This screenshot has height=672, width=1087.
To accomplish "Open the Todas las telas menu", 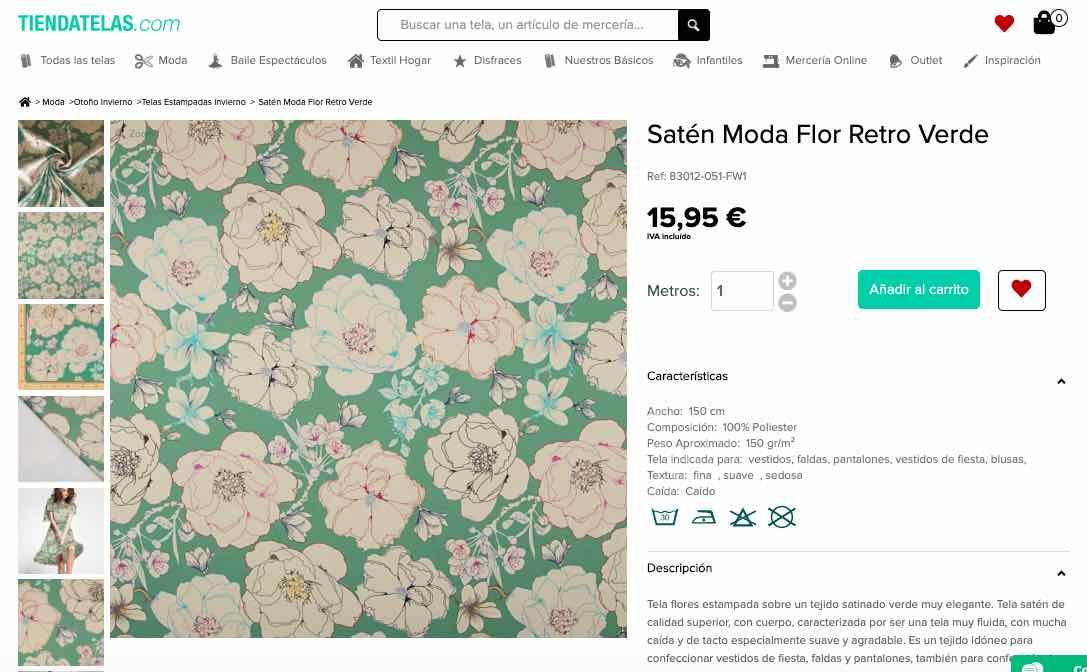I will click(x=68, y=61).
